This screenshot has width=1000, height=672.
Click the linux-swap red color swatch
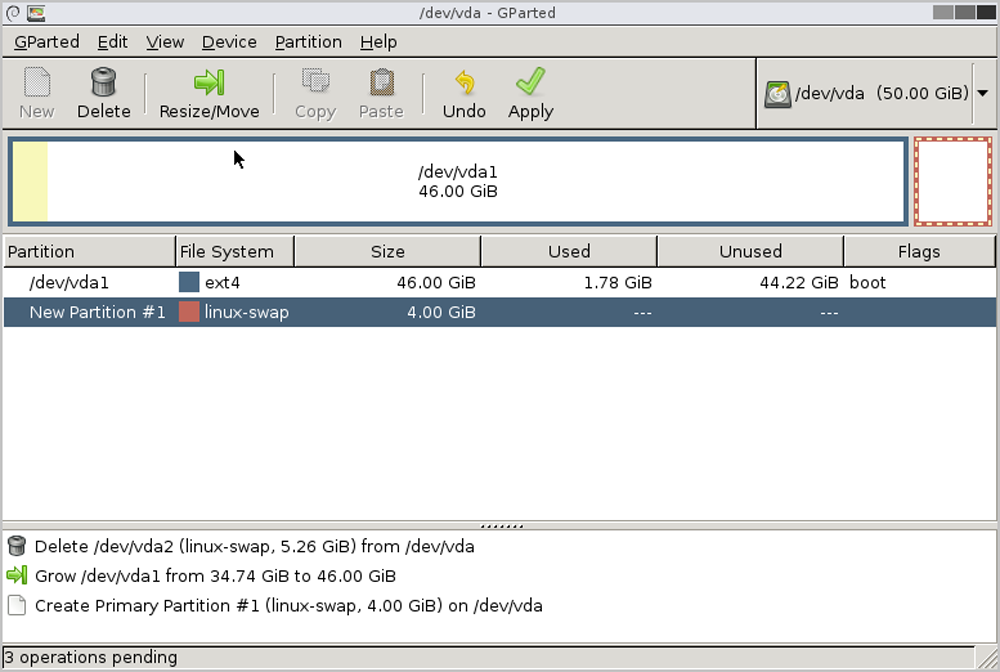pos(189,313)
